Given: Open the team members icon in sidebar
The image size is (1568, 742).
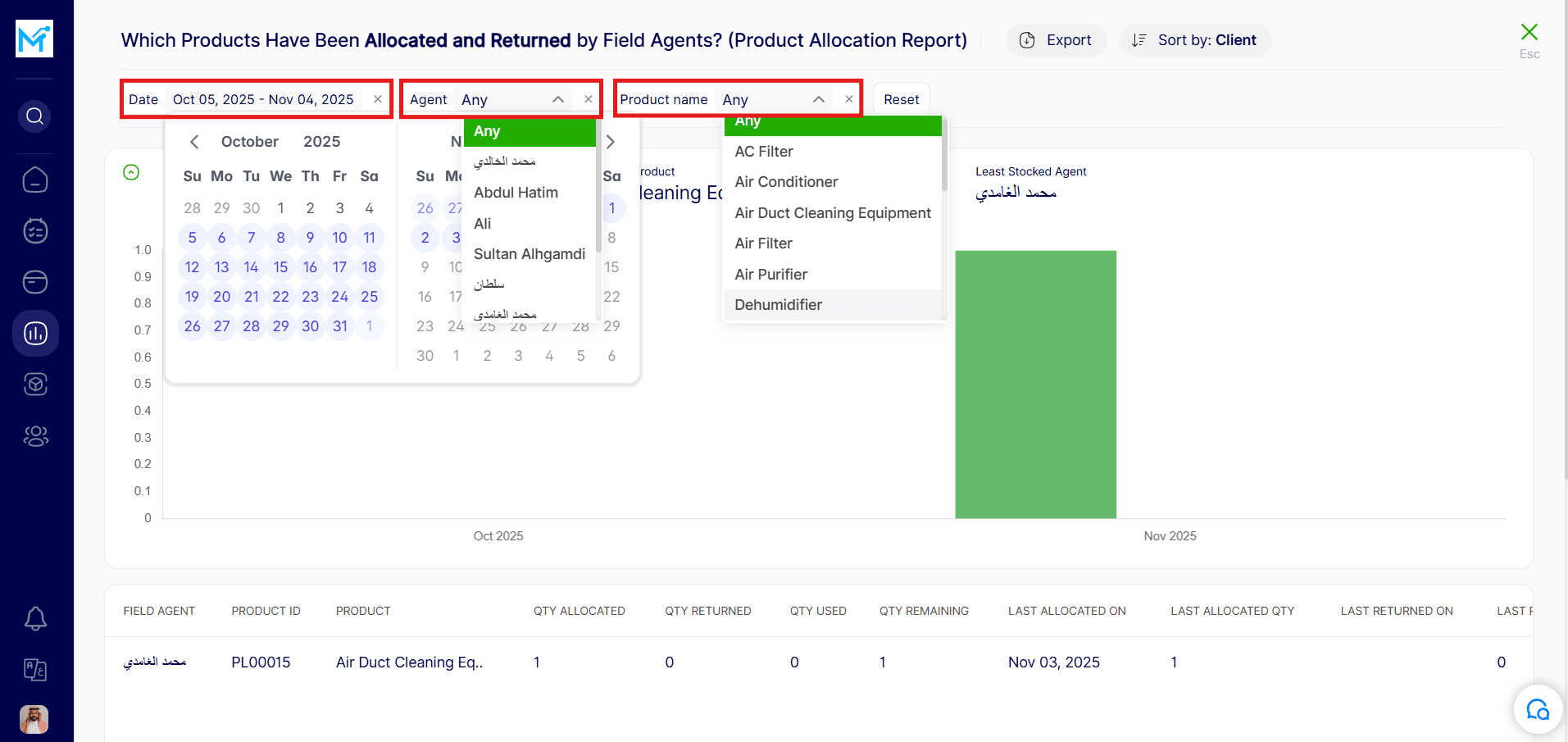Looking at the screenshot, I should 35,436.
